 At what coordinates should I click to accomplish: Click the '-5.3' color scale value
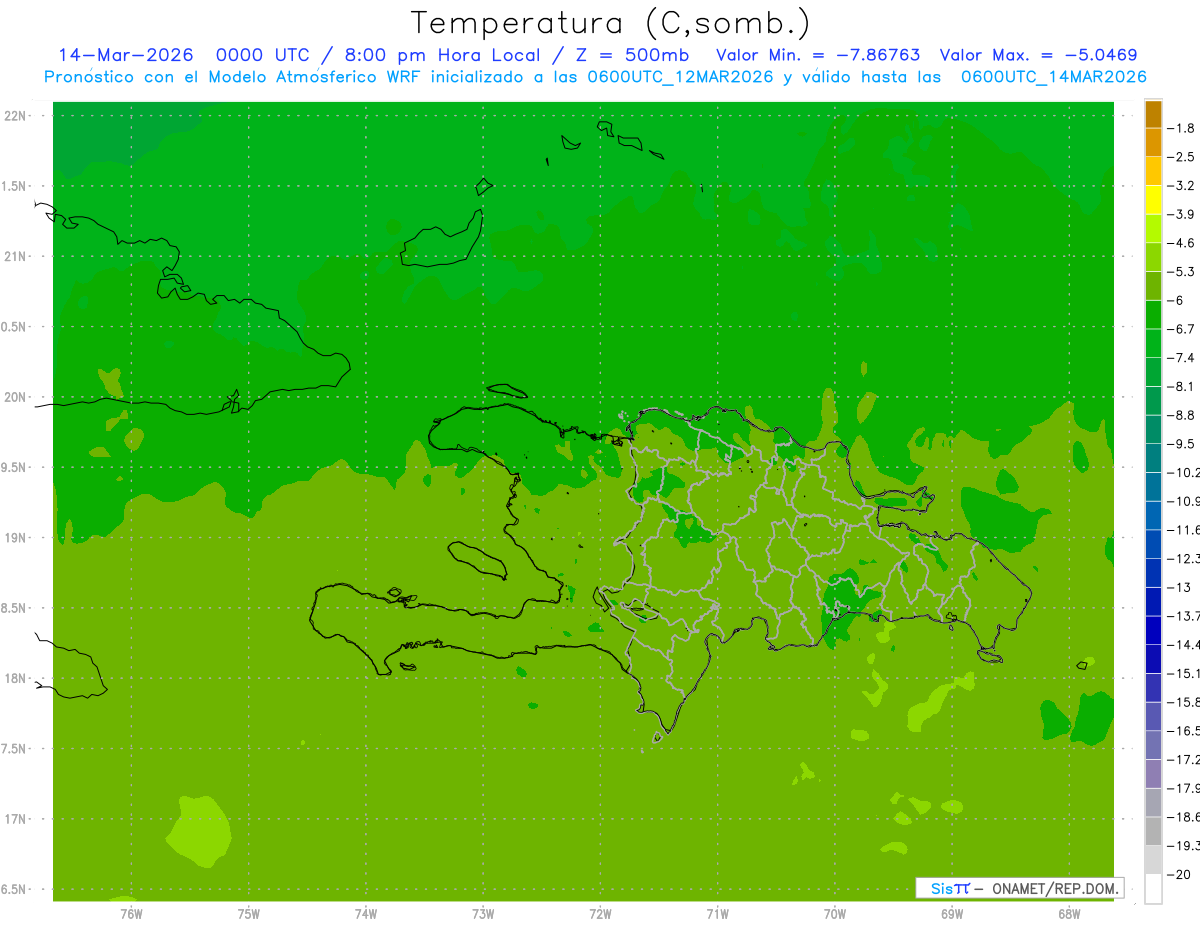1181,271
